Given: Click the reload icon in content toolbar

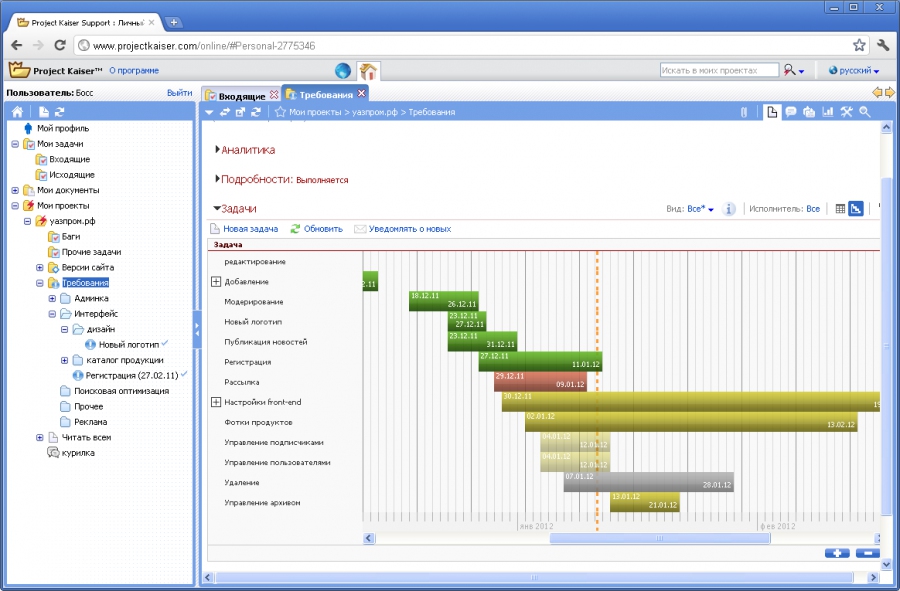Looking at the screenshot, I should click(256, 112).
